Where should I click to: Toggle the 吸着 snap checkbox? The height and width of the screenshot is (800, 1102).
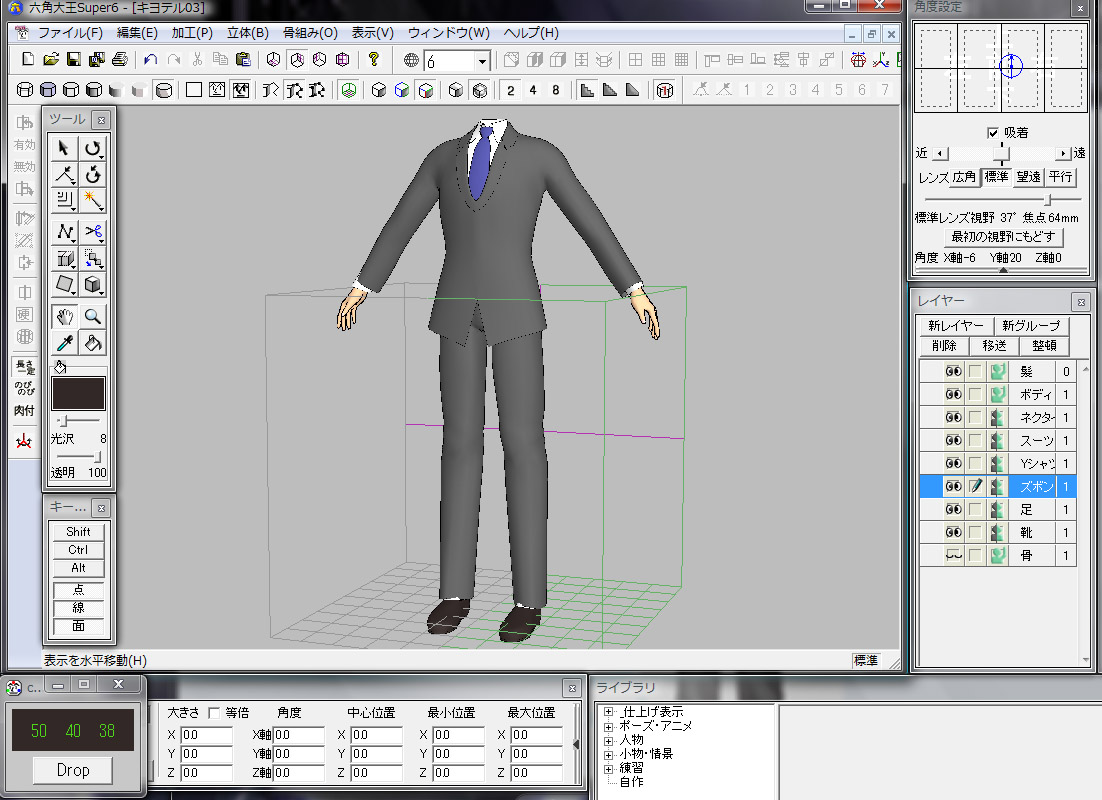coord(993,132)
